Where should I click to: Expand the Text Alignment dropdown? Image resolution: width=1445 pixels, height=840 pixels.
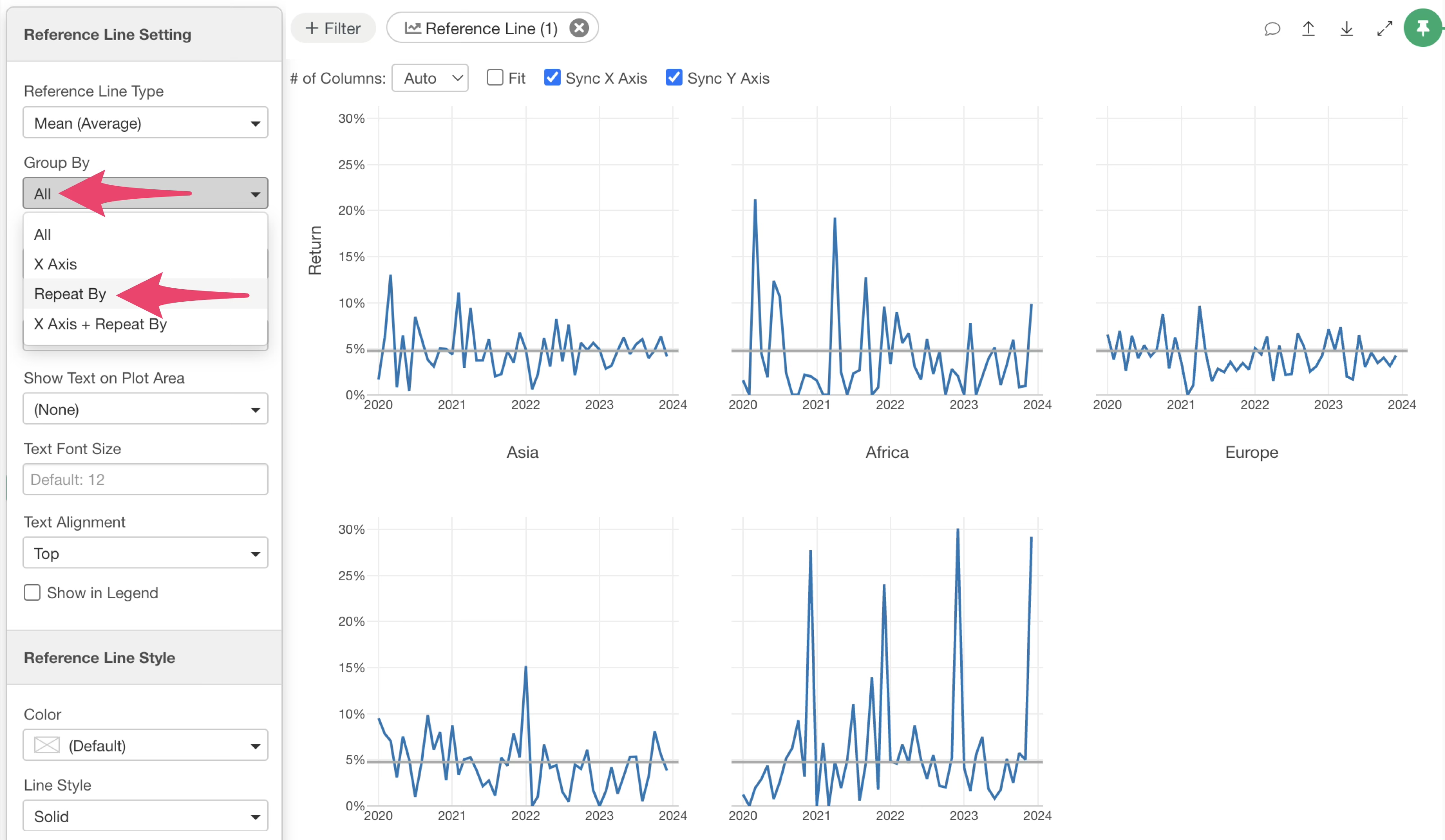[145, 553]
